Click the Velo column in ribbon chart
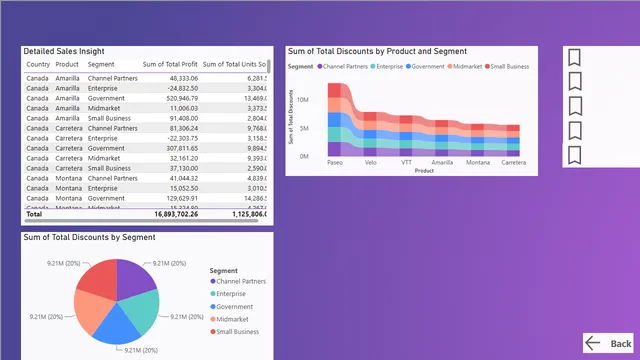Screen dimensions: 640x360 click(x=370, y=134)
